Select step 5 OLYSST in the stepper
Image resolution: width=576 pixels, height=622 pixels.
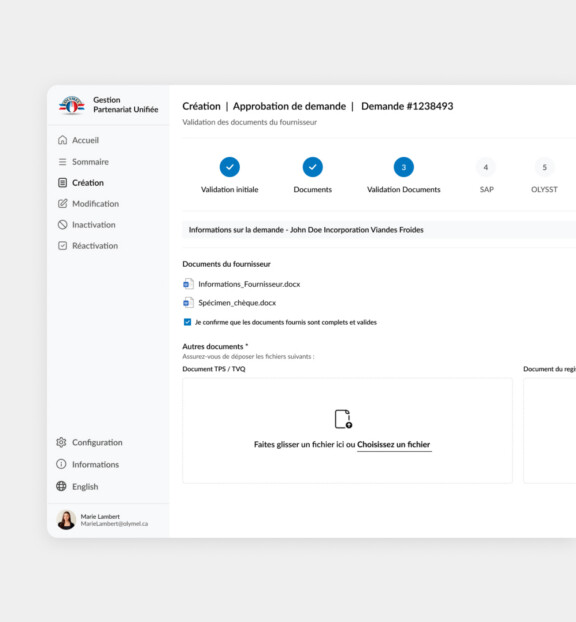point(545,167)
